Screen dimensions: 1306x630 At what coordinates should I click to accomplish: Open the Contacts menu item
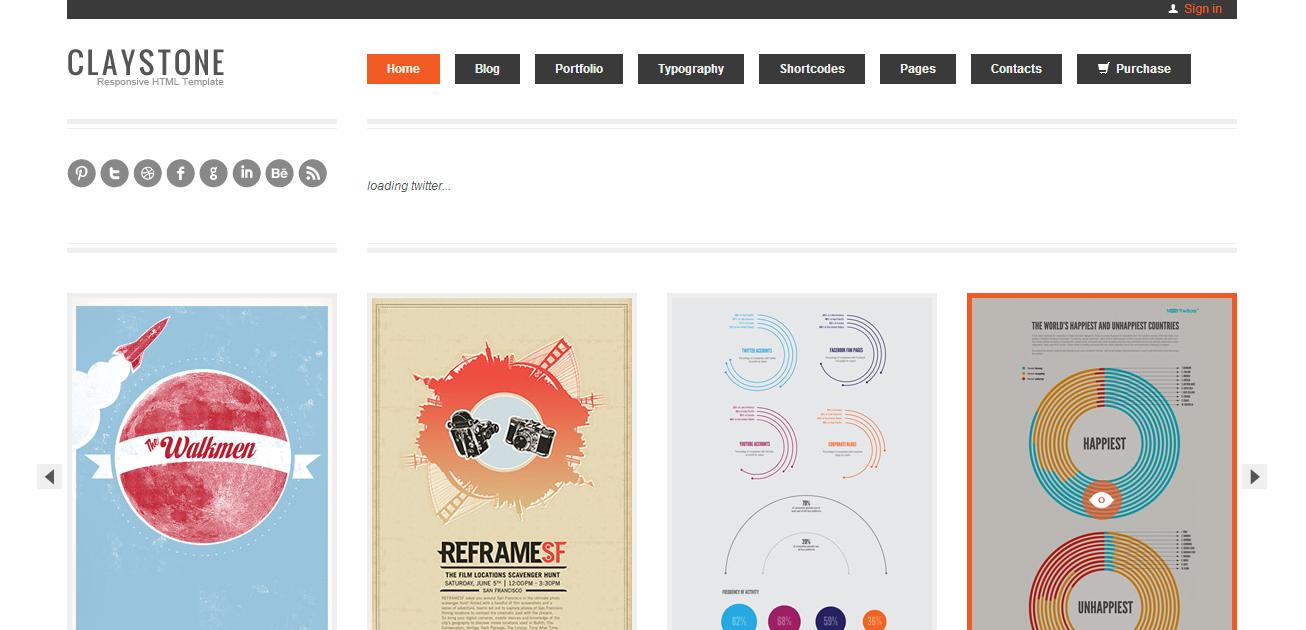pos(1016,69)
